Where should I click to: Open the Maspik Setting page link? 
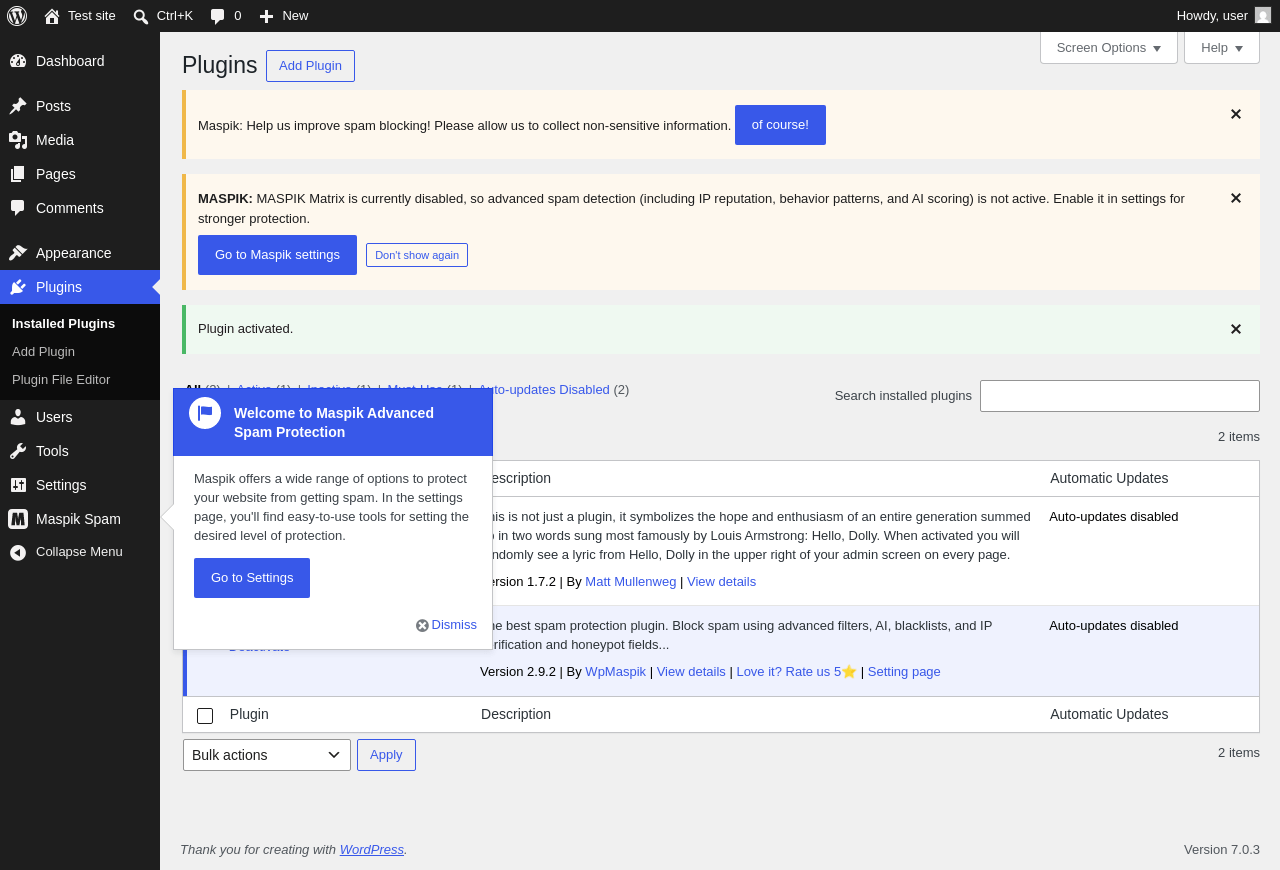(x=904, y=672)
